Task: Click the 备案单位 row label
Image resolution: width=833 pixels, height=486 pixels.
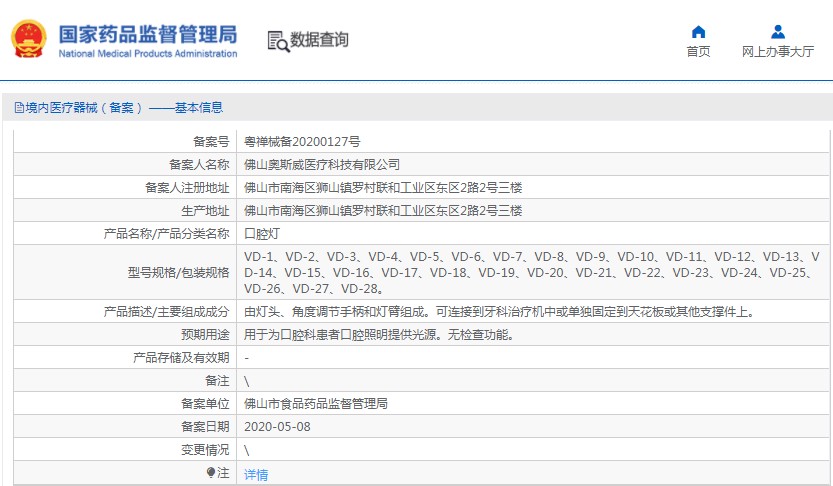Action: pyautogui.click(x=205, y=404)
